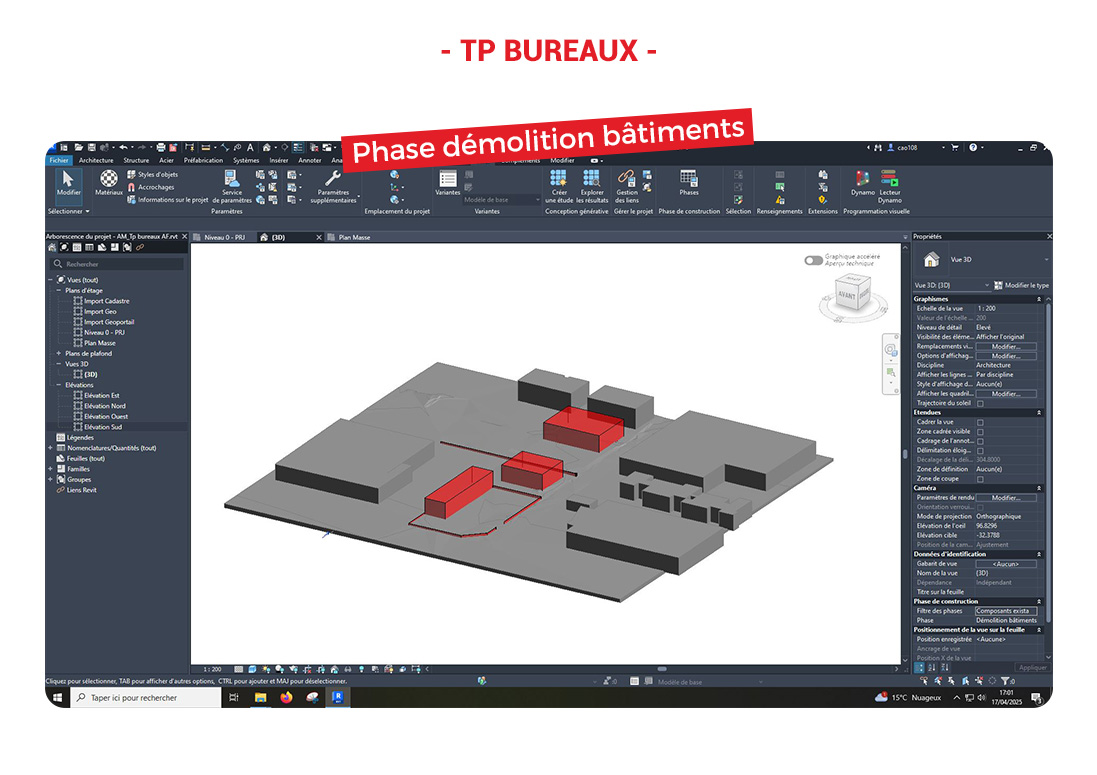
Task: Open Paramètres supplémentaires wrench tool
Action: tap(333, 186)
